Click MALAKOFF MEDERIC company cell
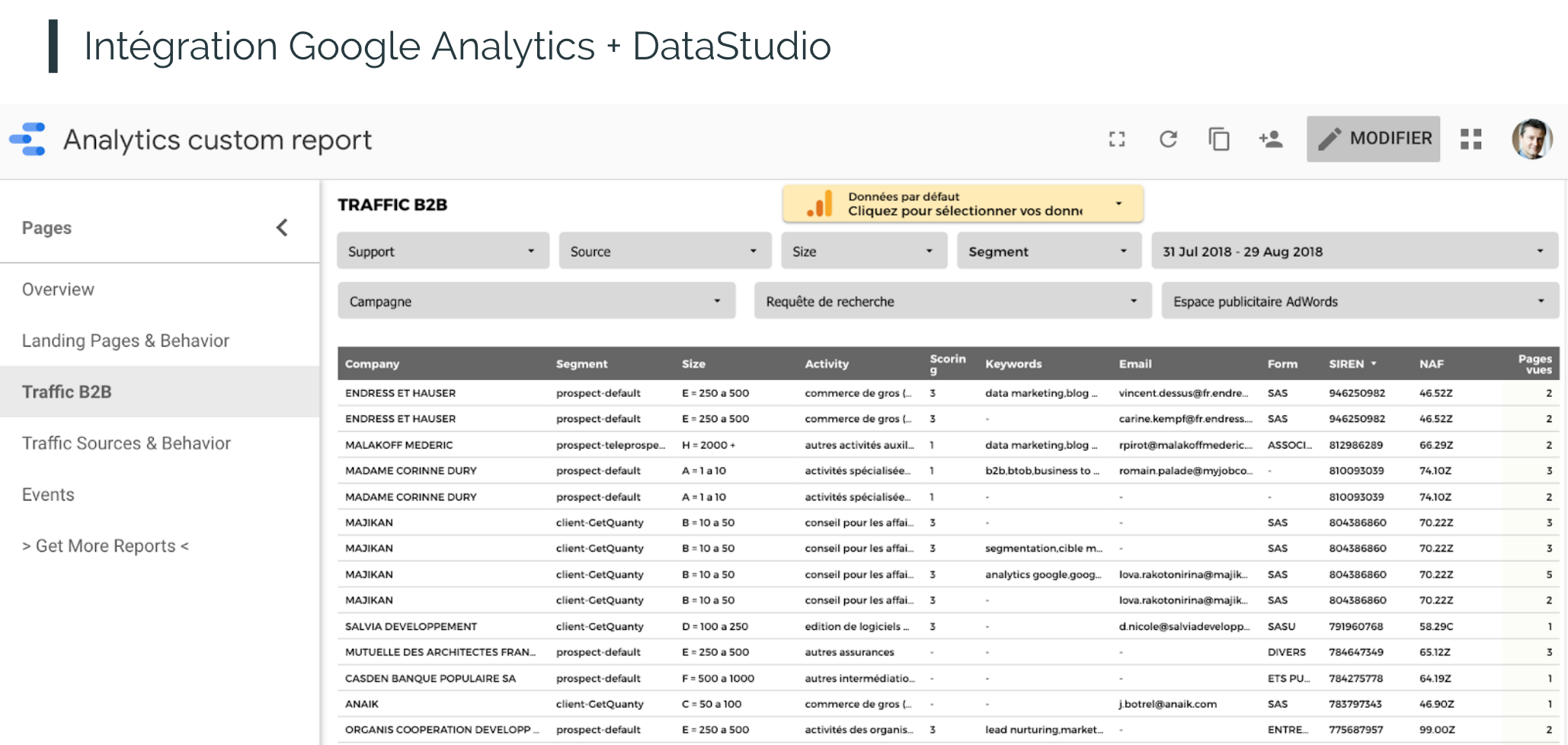The height and width of the screenshot is (745, 1568). 398,445
